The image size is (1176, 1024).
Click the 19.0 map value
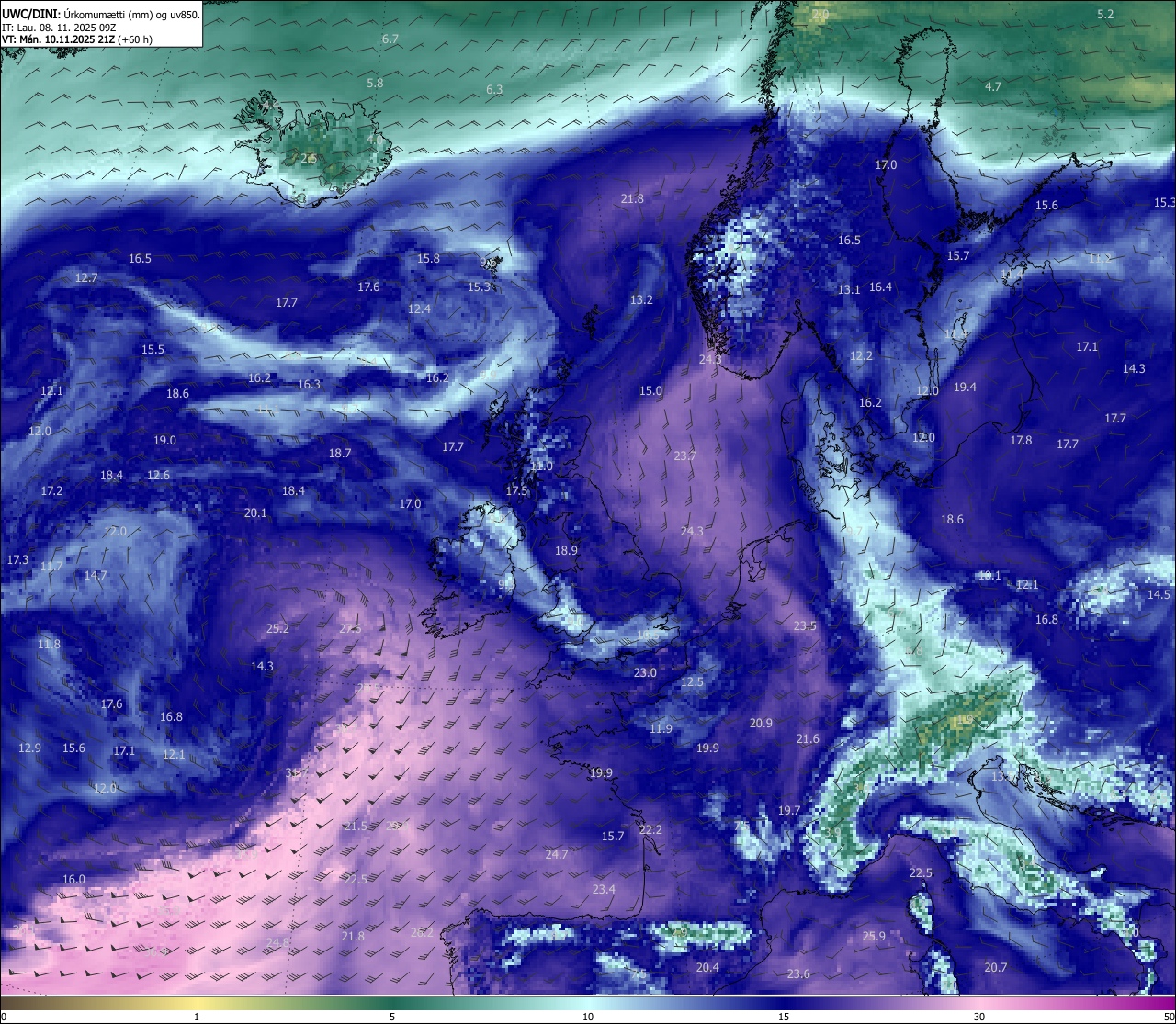164,441
